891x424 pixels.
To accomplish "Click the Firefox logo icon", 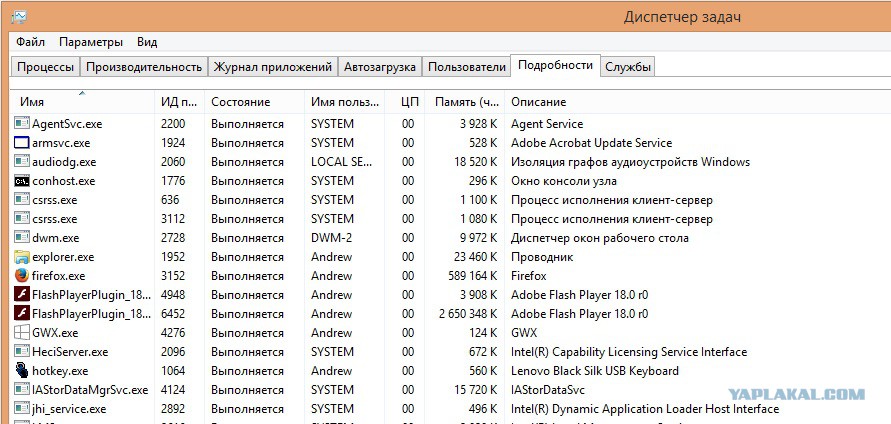I will click(22, 276).
